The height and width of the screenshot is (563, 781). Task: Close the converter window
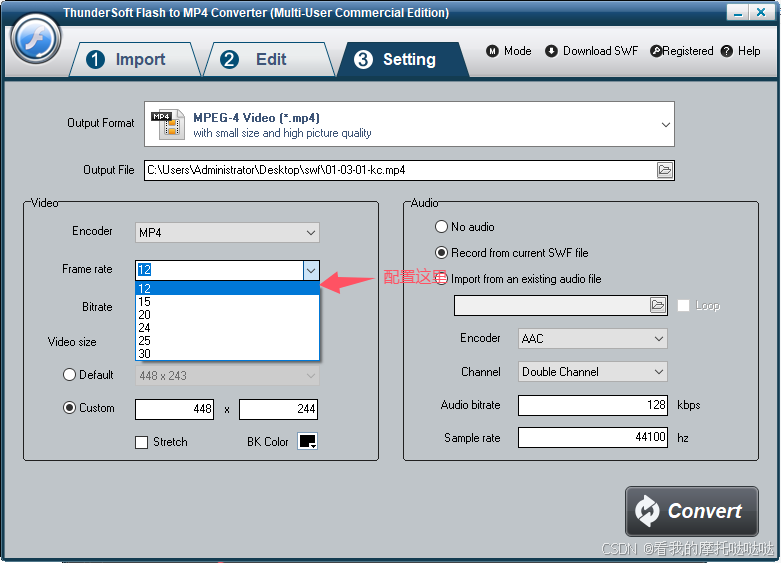click(761, 12)
